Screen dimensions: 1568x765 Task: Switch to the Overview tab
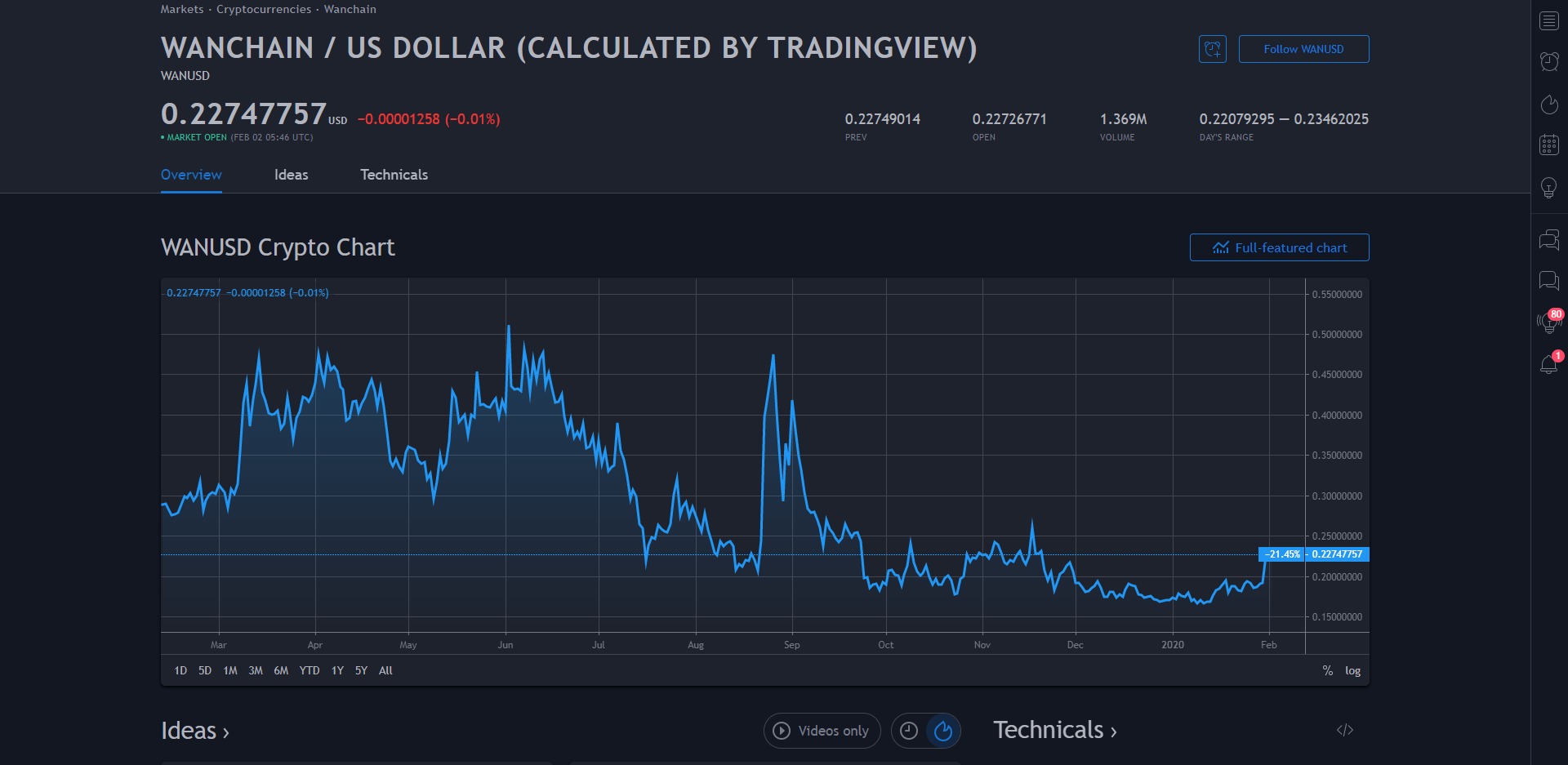click(191, 175)
